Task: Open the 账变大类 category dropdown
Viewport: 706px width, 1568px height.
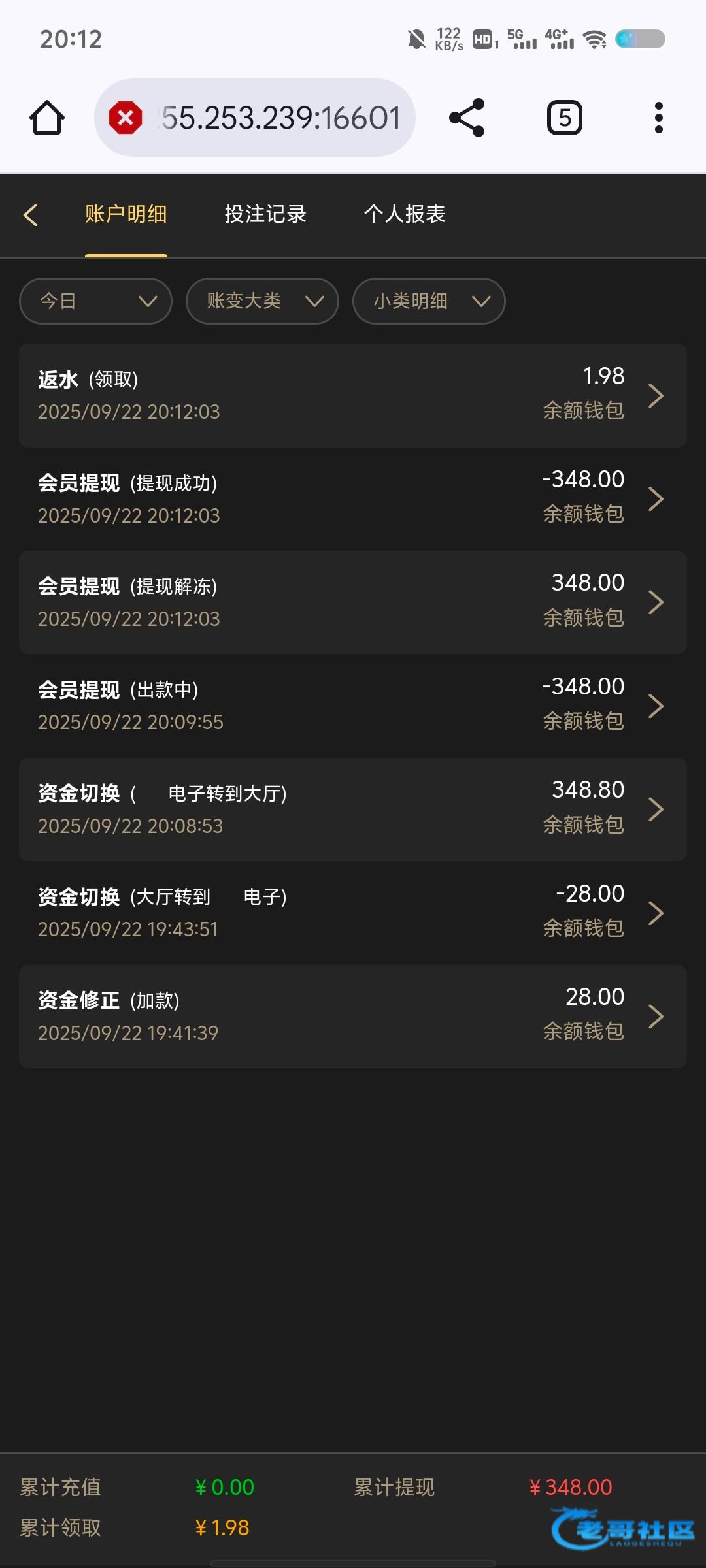Action: click(x=262, y=301)
